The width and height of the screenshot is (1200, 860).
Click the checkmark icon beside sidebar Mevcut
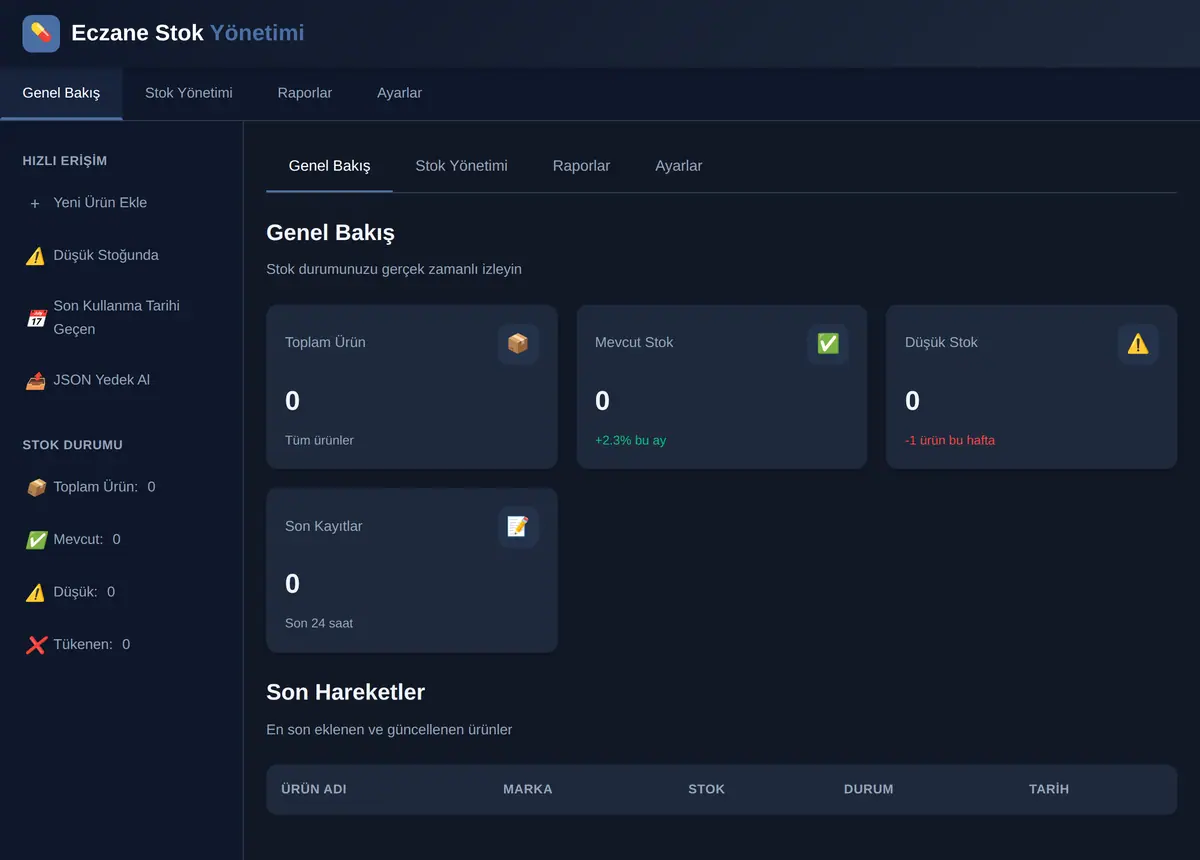click(36, 540)
